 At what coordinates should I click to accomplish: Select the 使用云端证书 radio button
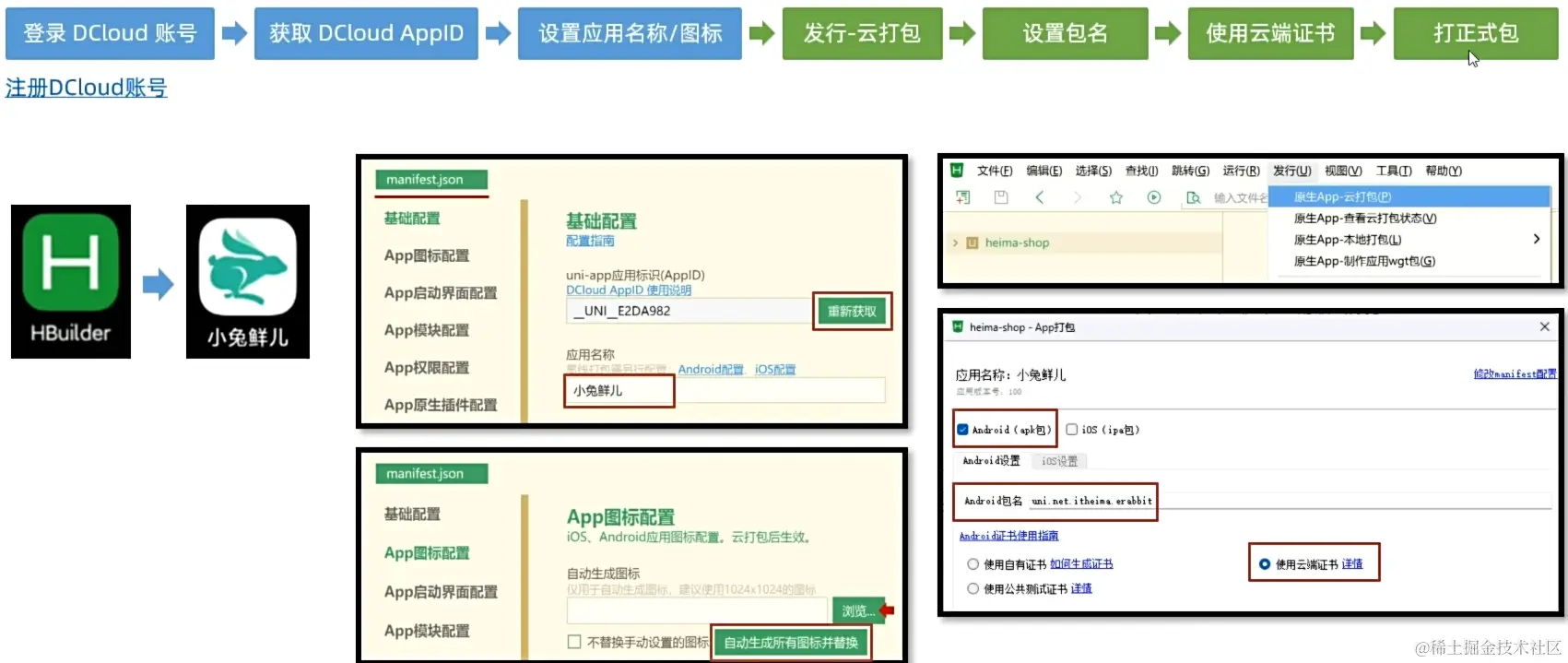click(1265, 564)
